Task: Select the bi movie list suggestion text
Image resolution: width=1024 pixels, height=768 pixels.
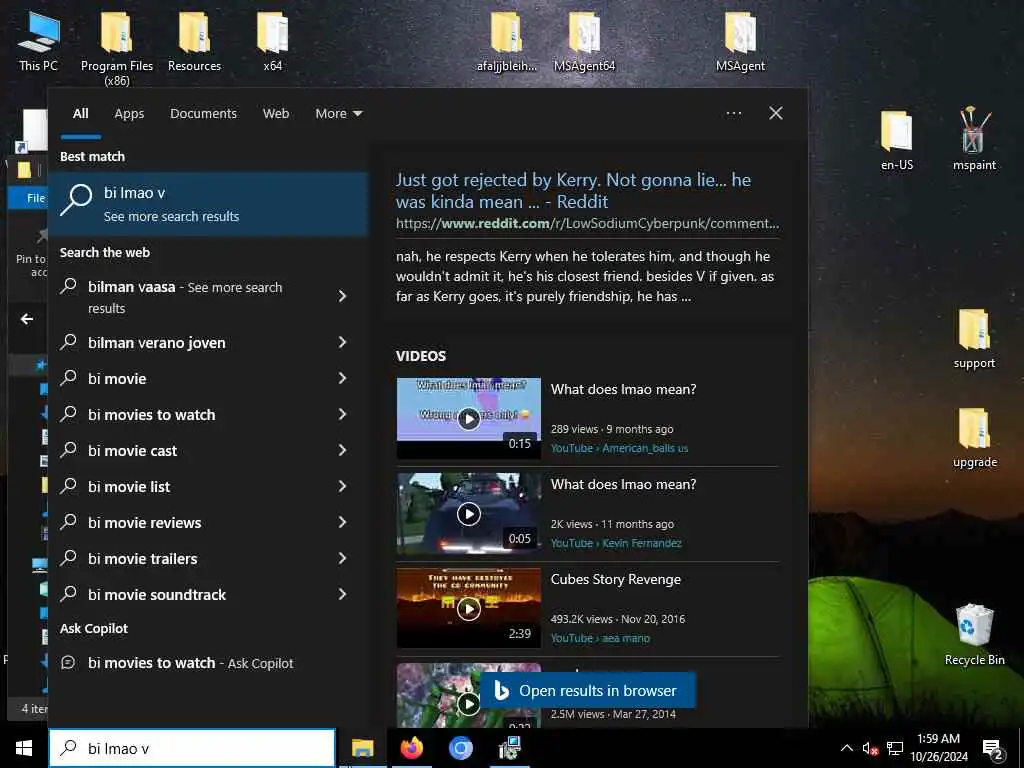Action: (129, 487)
